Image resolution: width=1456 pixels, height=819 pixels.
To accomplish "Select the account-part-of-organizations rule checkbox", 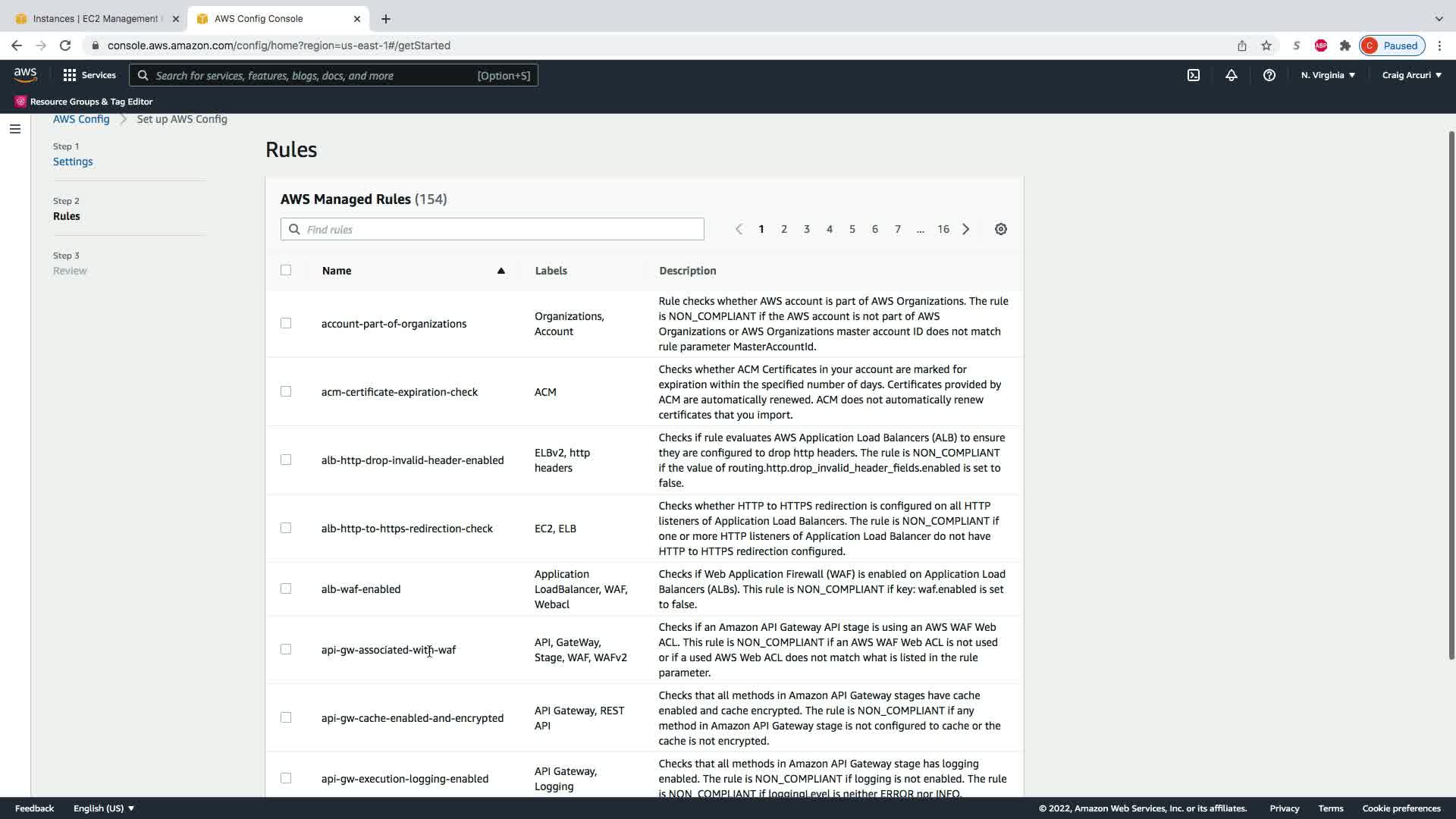I will pos(286,323).
